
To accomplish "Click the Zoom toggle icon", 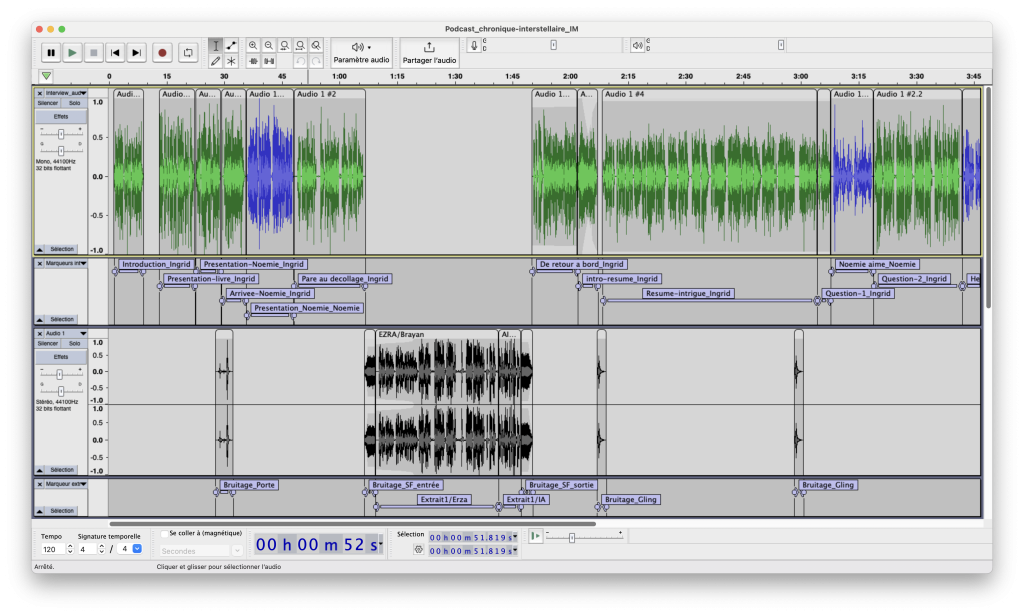I will [316, 46].
